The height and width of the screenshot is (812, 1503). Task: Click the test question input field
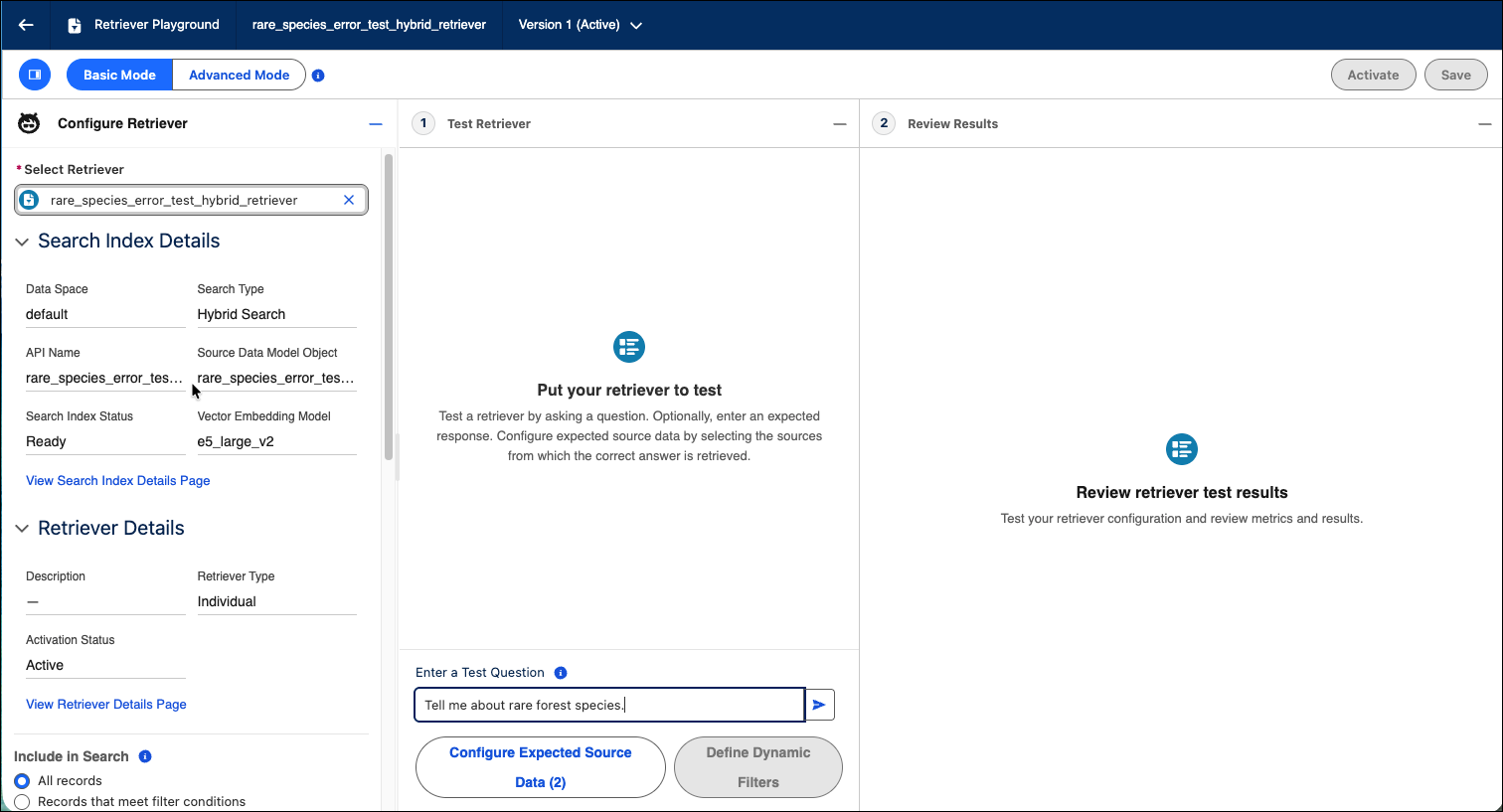[609, 705]
